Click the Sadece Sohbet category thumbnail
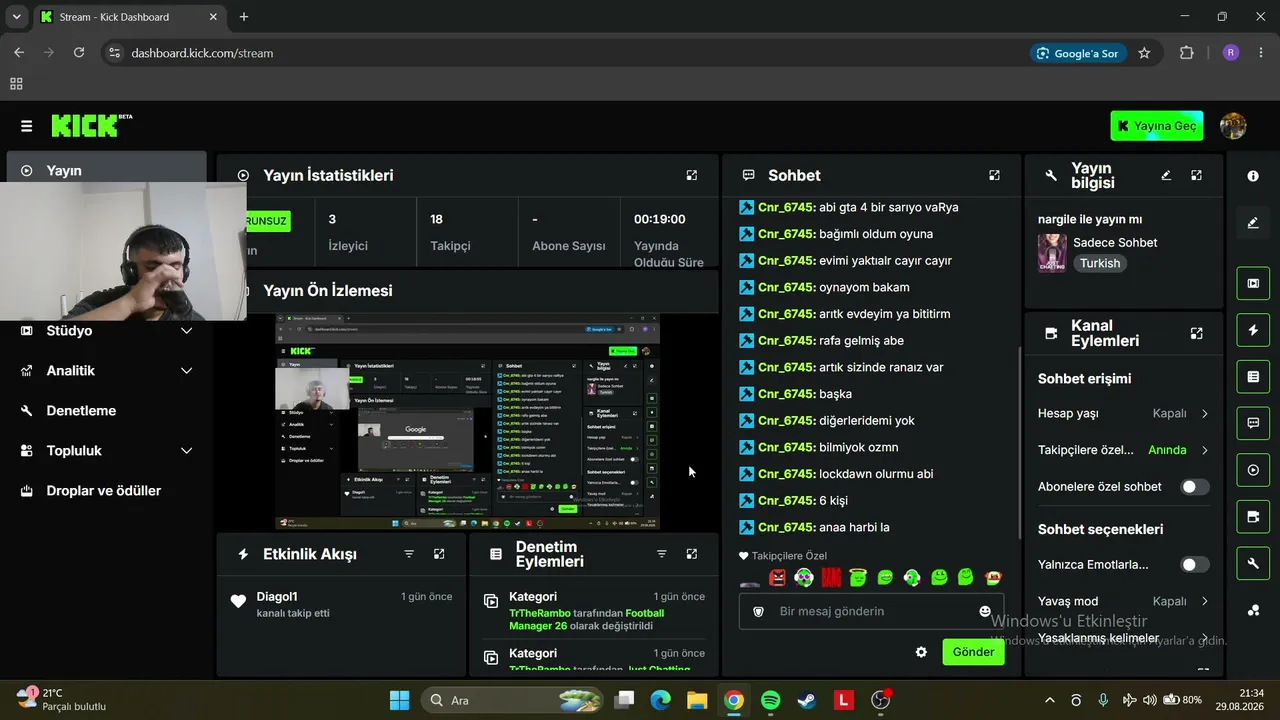1280x720 pixels. tap(1052, 253)
